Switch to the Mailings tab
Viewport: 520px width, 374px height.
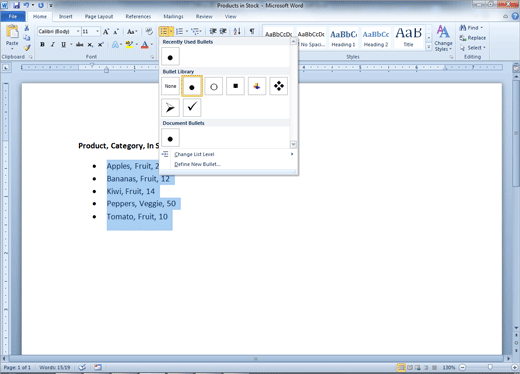(173, 16)
